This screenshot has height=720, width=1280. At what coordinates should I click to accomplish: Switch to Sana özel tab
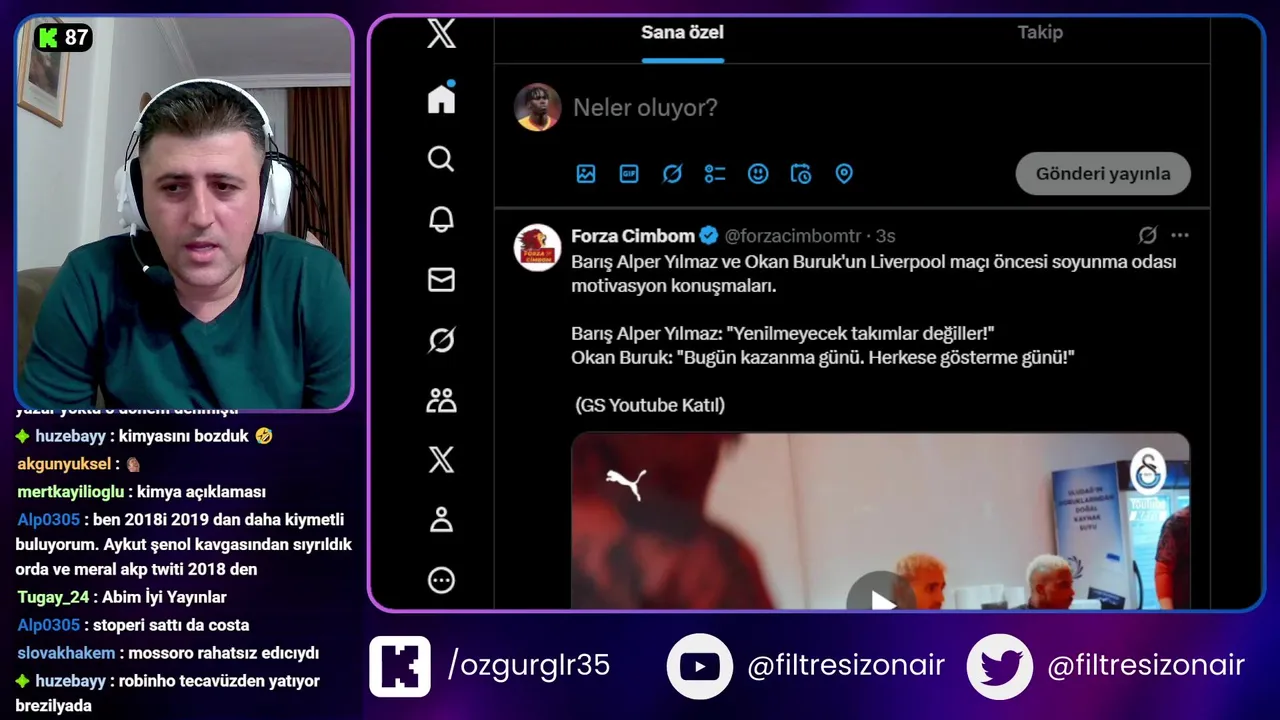682,33
